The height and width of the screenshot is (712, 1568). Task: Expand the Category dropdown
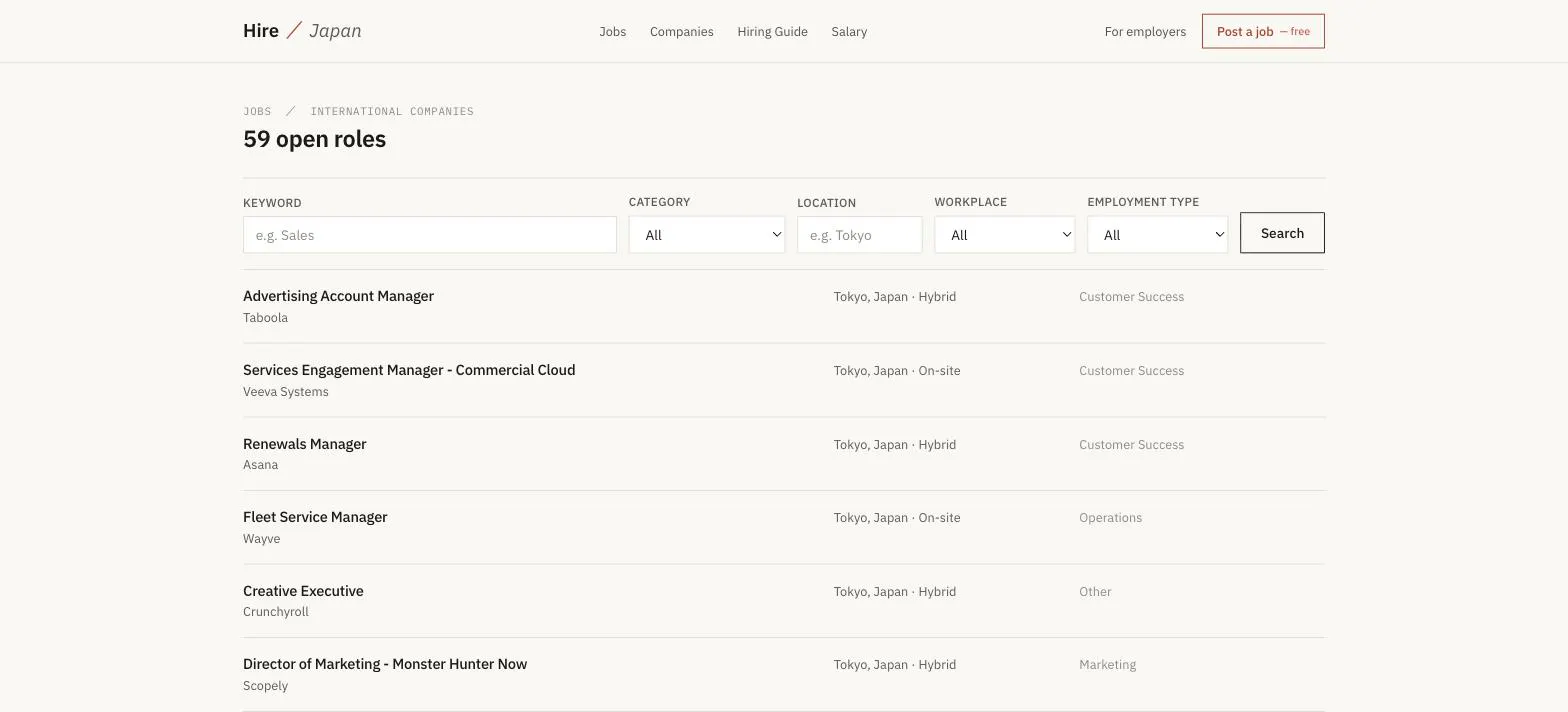[x=707, y=235]
